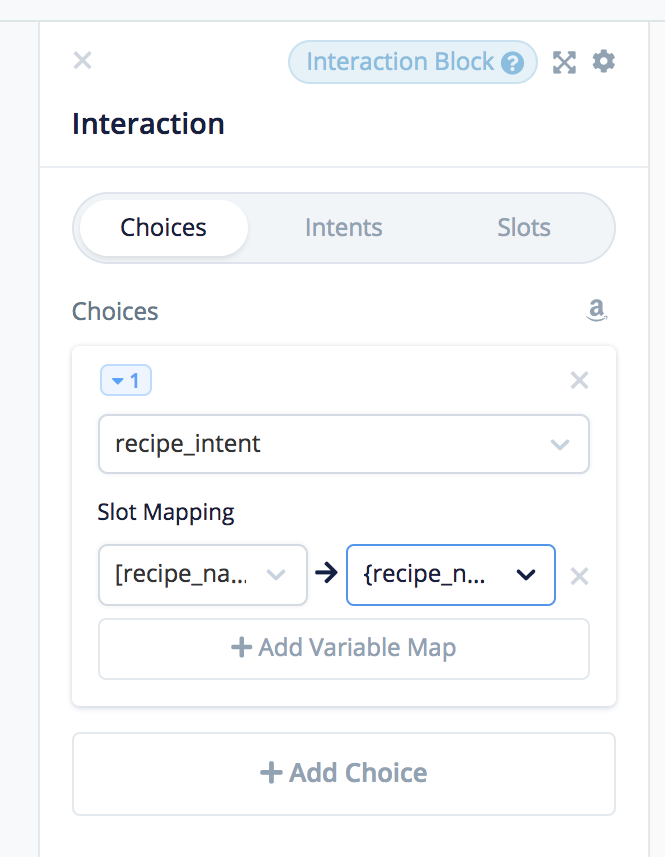Viewport: 665px width, 857px height.
Task: Click the Add Choice button
Action: coord(343,773)
